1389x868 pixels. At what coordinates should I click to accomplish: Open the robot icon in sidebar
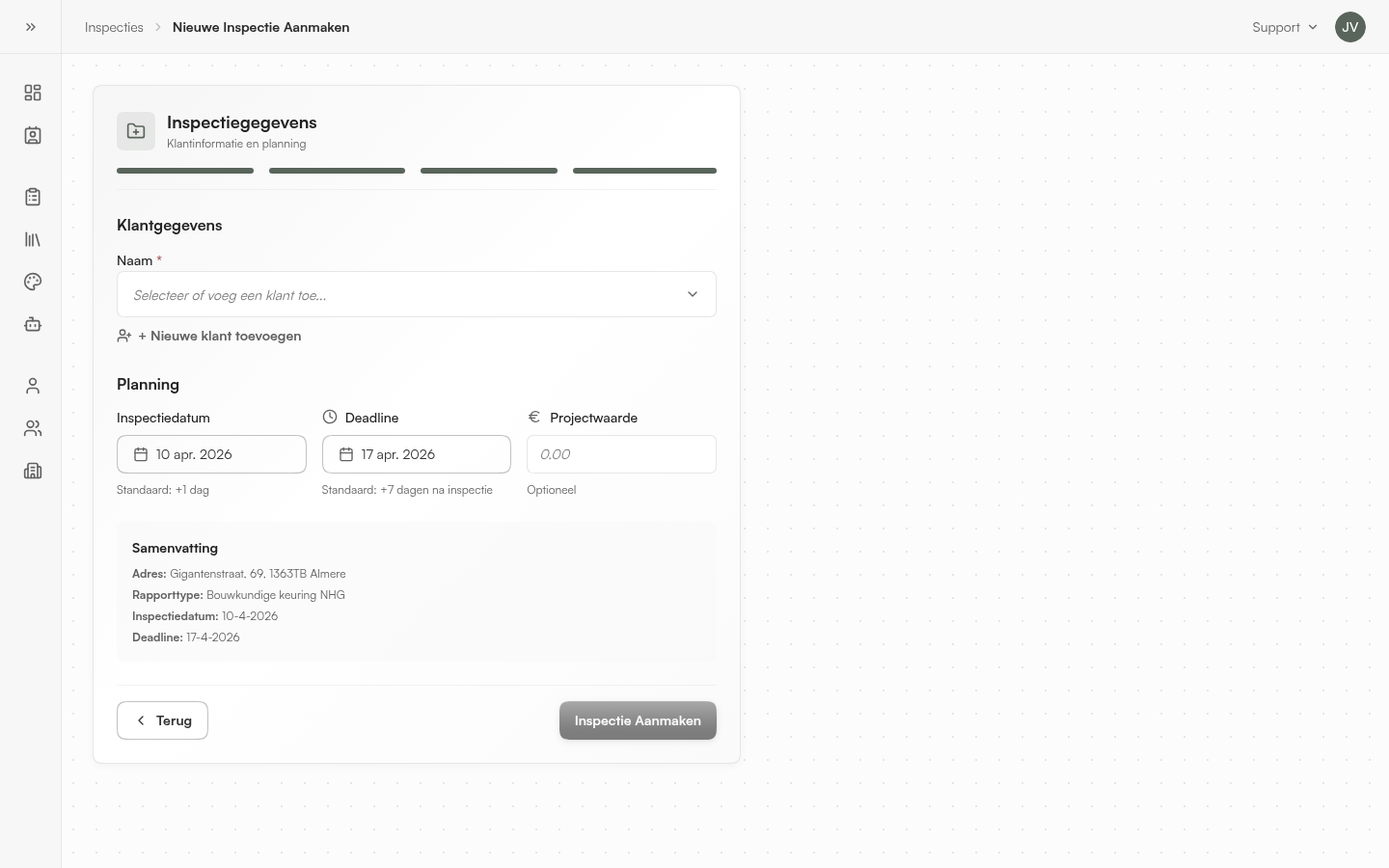(33, 324)
